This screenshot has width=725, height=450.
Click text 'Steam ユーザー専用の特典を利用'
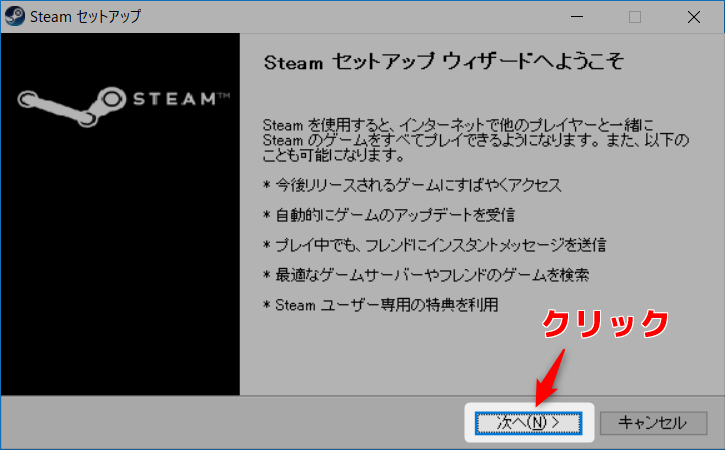(387, 305)
